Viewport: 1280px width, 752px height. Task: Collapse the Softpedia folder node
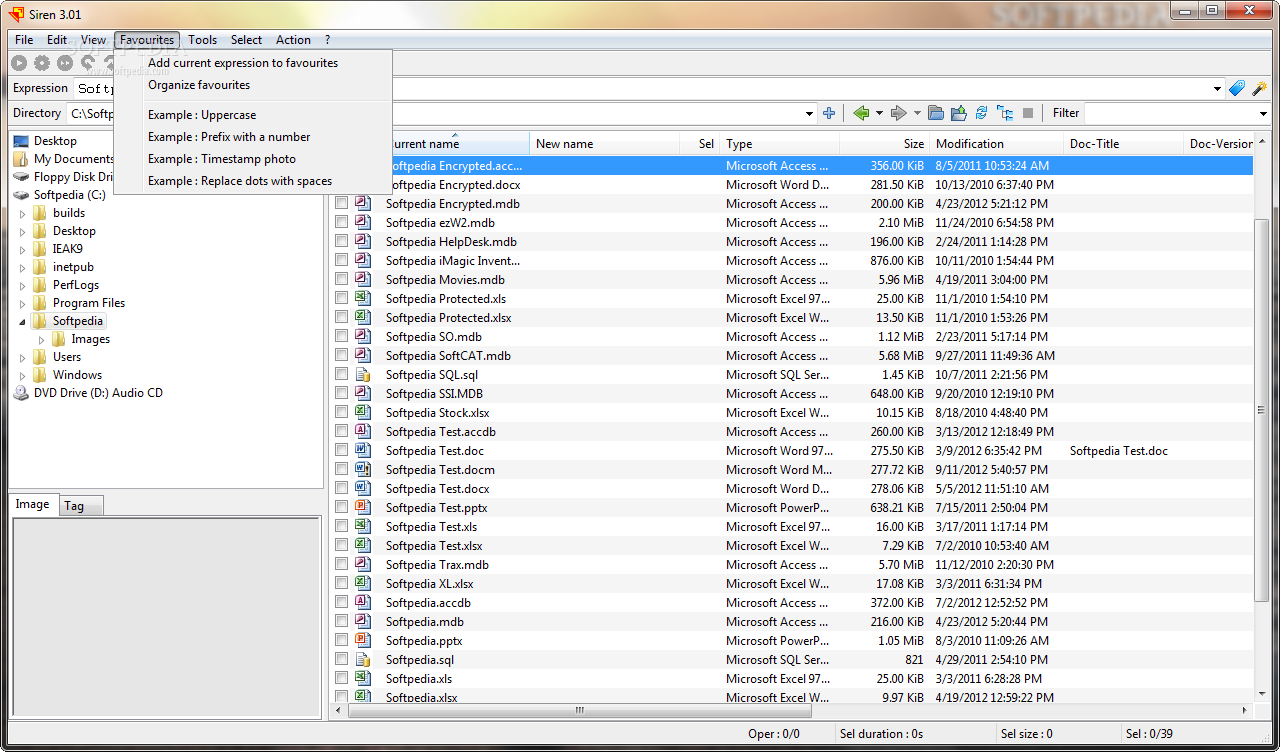pos(23,321)
